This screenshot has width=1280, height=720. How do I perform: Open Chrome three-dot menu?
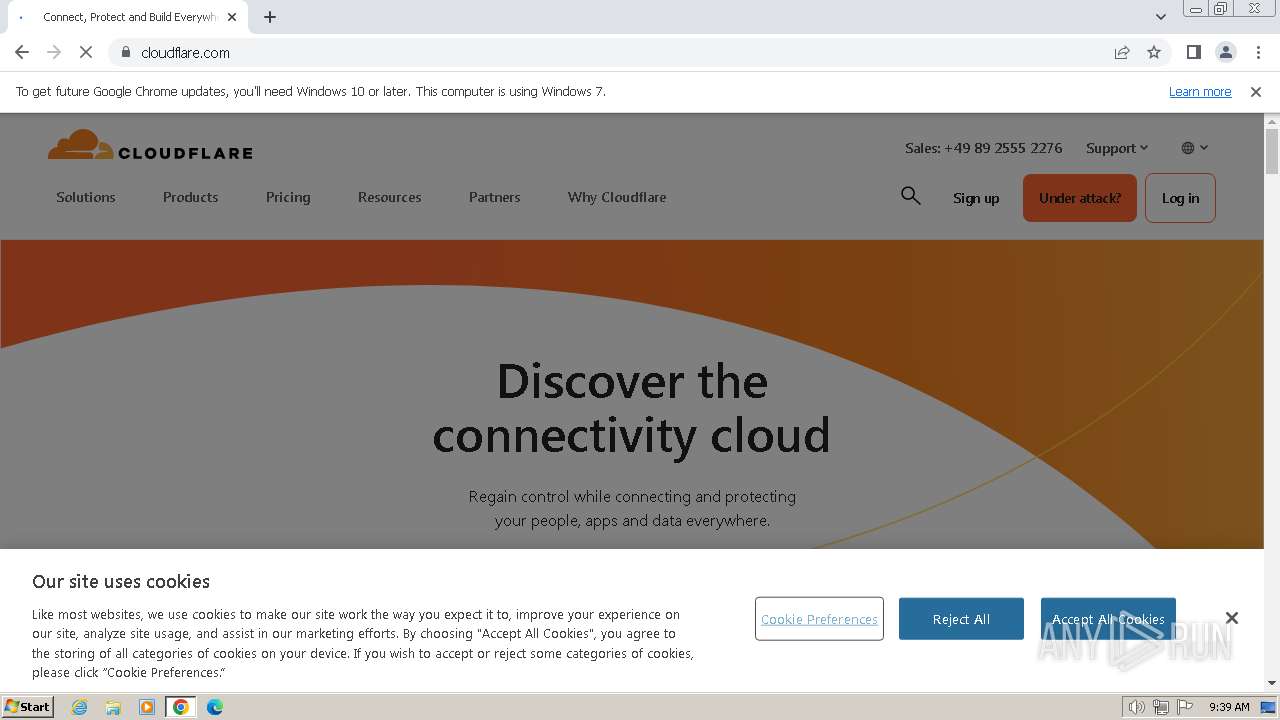[x=1258, y=52]
